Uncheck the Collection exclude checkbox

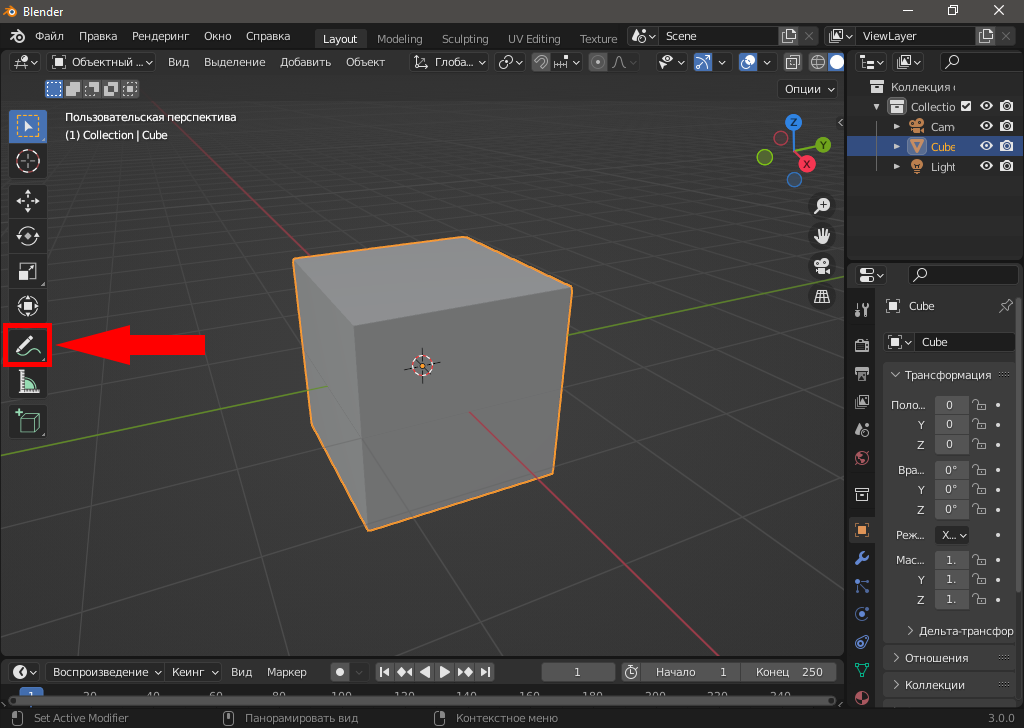click(x=966, y=107)
